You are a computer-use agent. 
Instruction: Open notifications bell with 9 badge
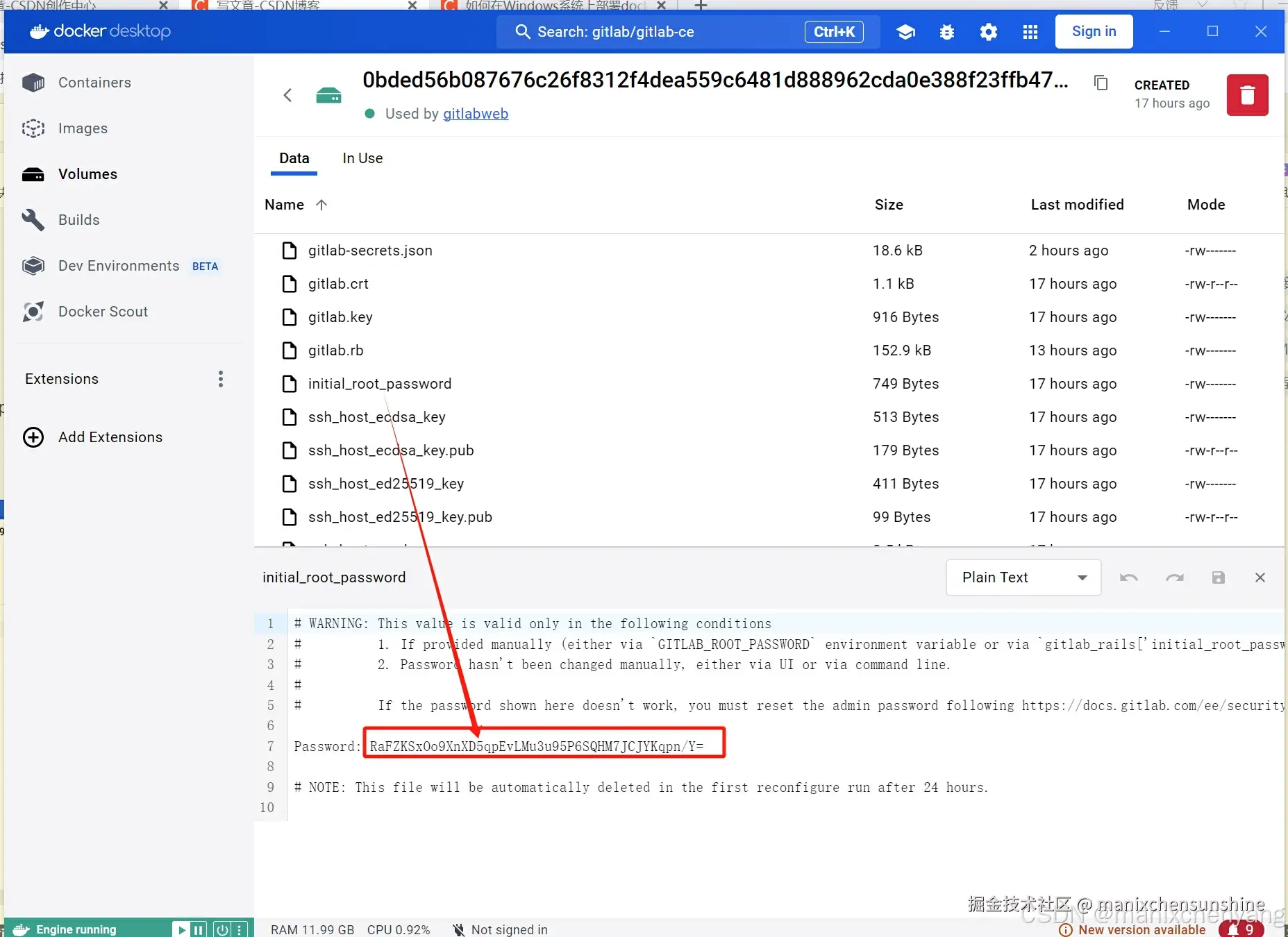coord(1241,929)
